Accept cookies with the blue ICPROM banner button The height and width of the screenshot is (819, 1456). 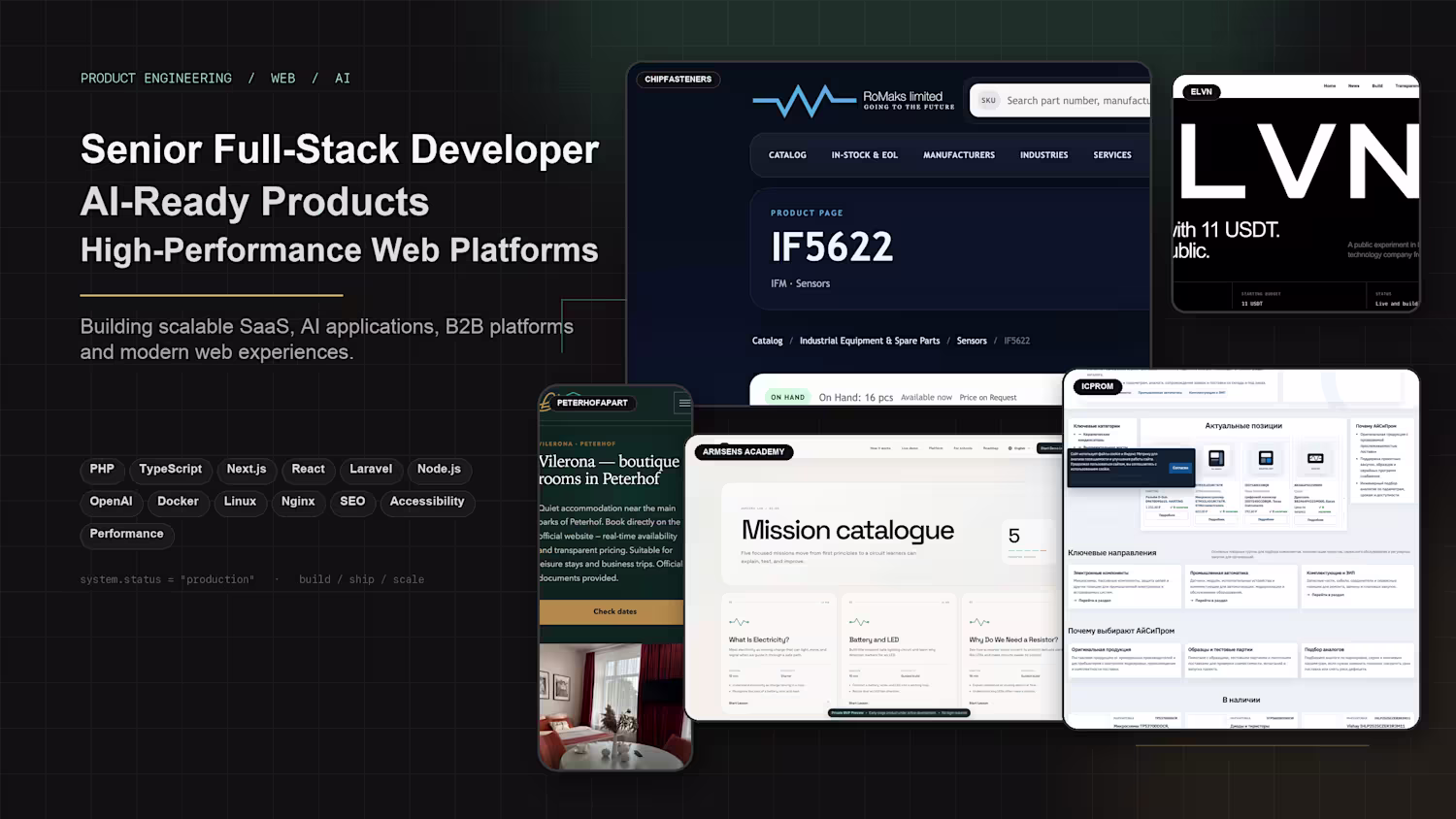[1179, 468]
